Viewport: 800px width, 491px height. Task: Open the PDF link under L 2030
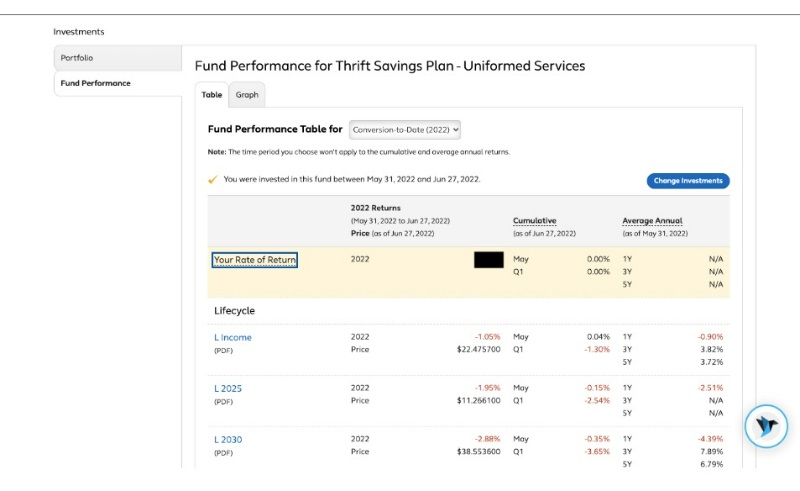click(223, 453)
